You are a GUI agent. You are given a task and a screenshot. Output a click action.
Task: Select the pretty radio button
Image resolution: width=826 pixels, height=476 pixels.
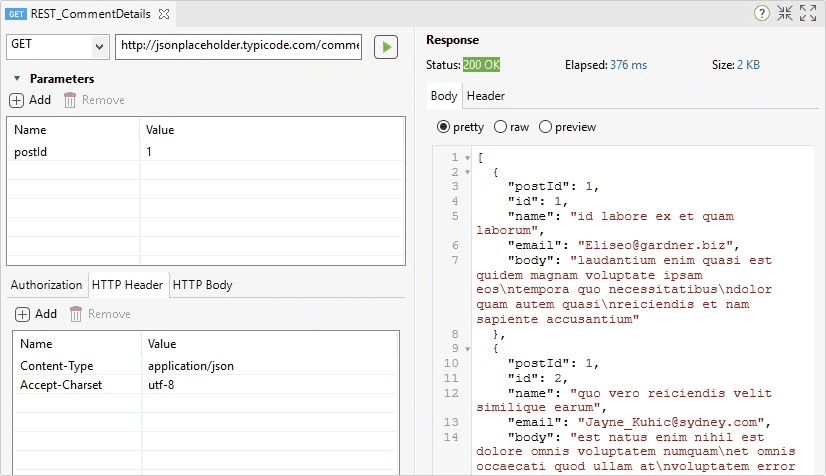coord(443,127)
